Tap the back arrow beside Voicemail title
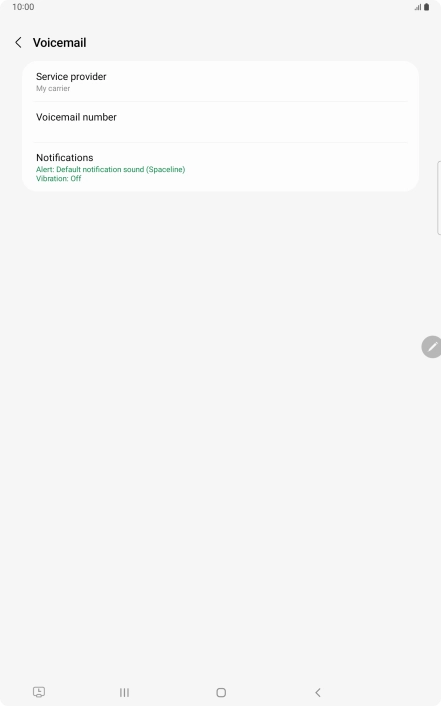This screenshot has height=706, width=441. pos(18,43)
